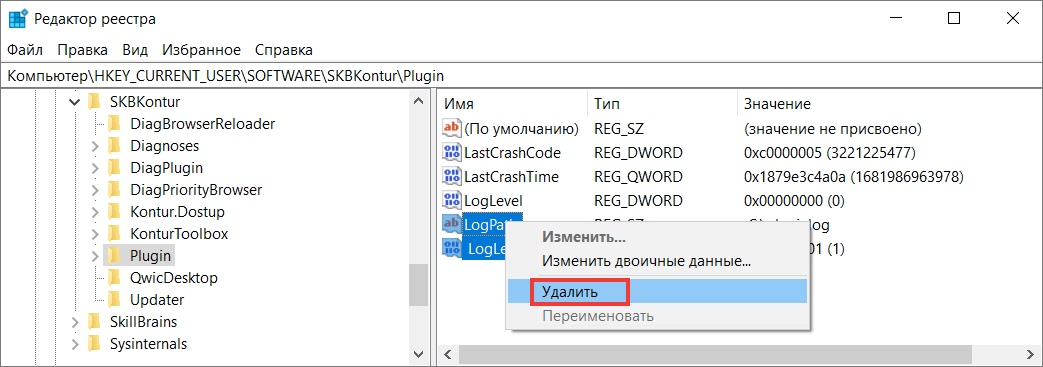Click the Registry Editor app icon in title bar
The width and height of the screenshot is (1043, 367).
click(17, 19)
